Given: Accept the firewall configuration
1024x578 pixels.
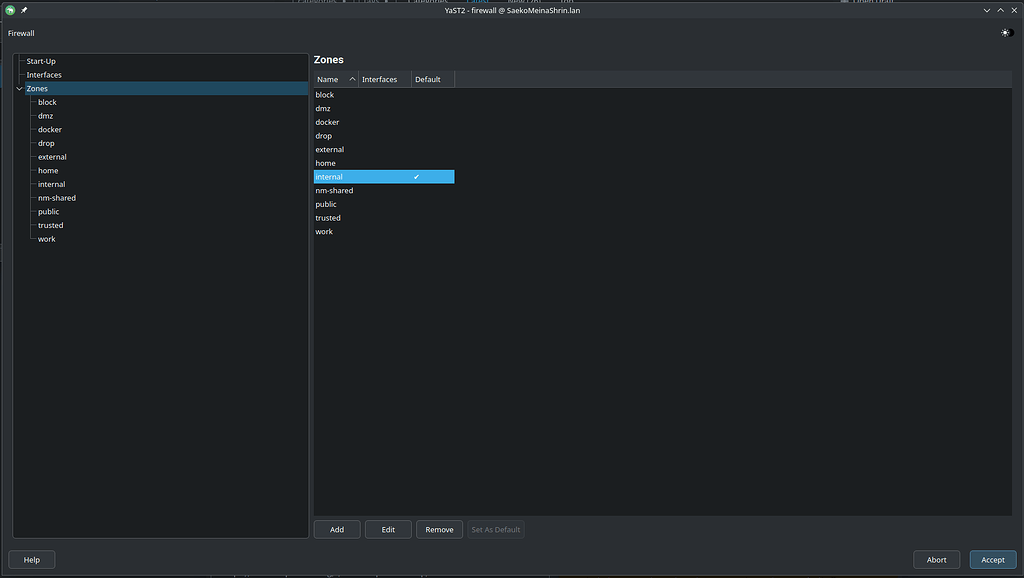Looking at the screenshot, I should tap(992, 559).
